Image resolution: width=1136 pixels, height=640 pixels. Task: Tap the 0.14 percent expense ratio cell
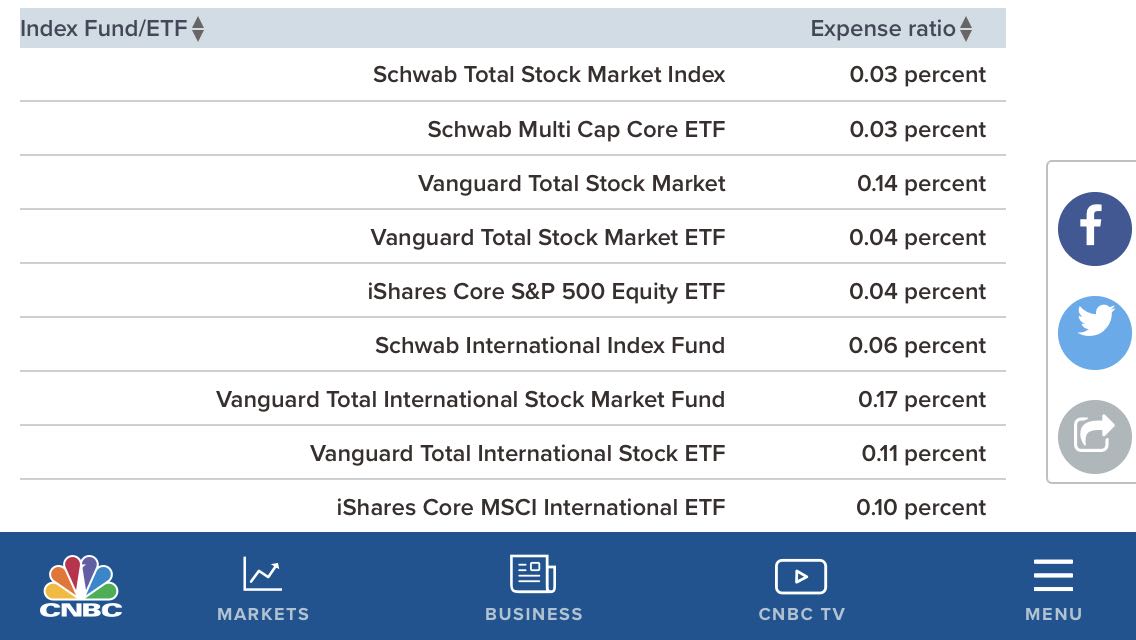[921, 184]
